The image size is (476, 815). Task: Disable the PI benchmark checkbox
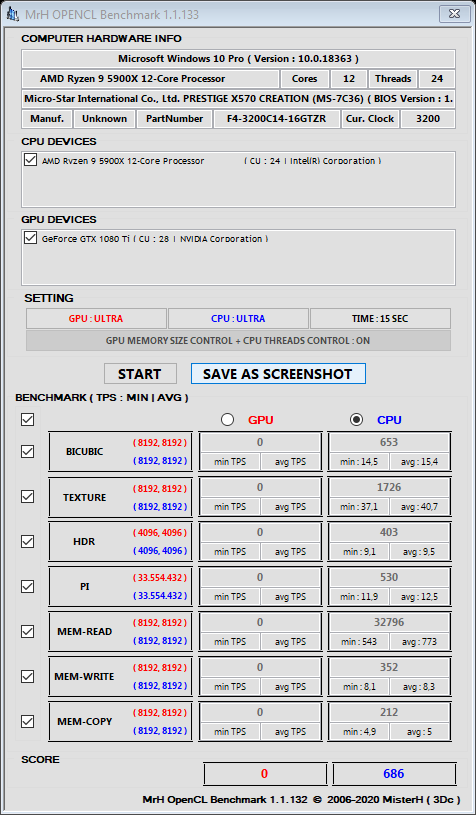[x=28, y=586]
